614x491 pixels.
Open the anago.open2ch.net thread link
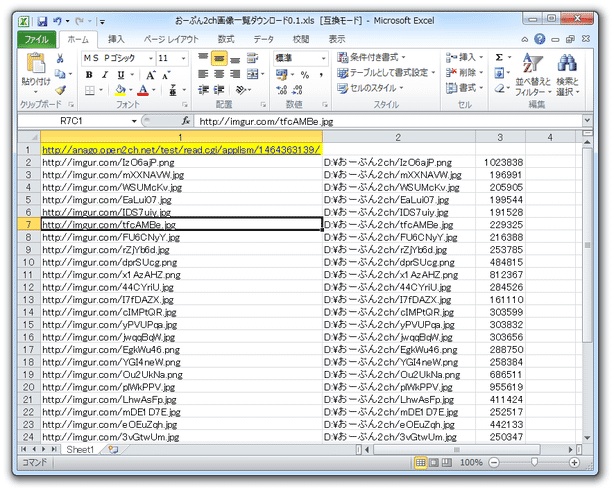181,150
